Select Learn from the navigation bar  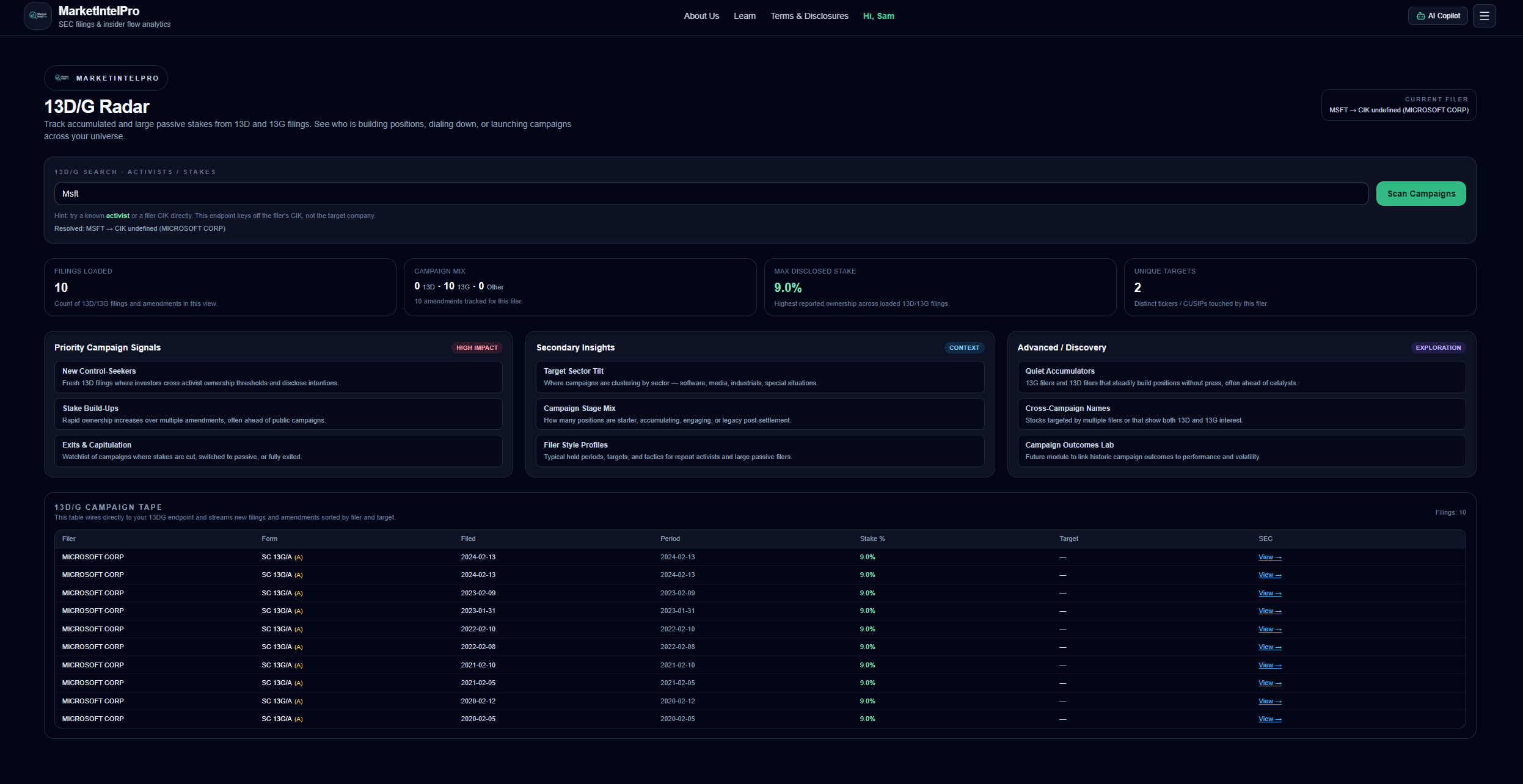click(x=744, y=15)
